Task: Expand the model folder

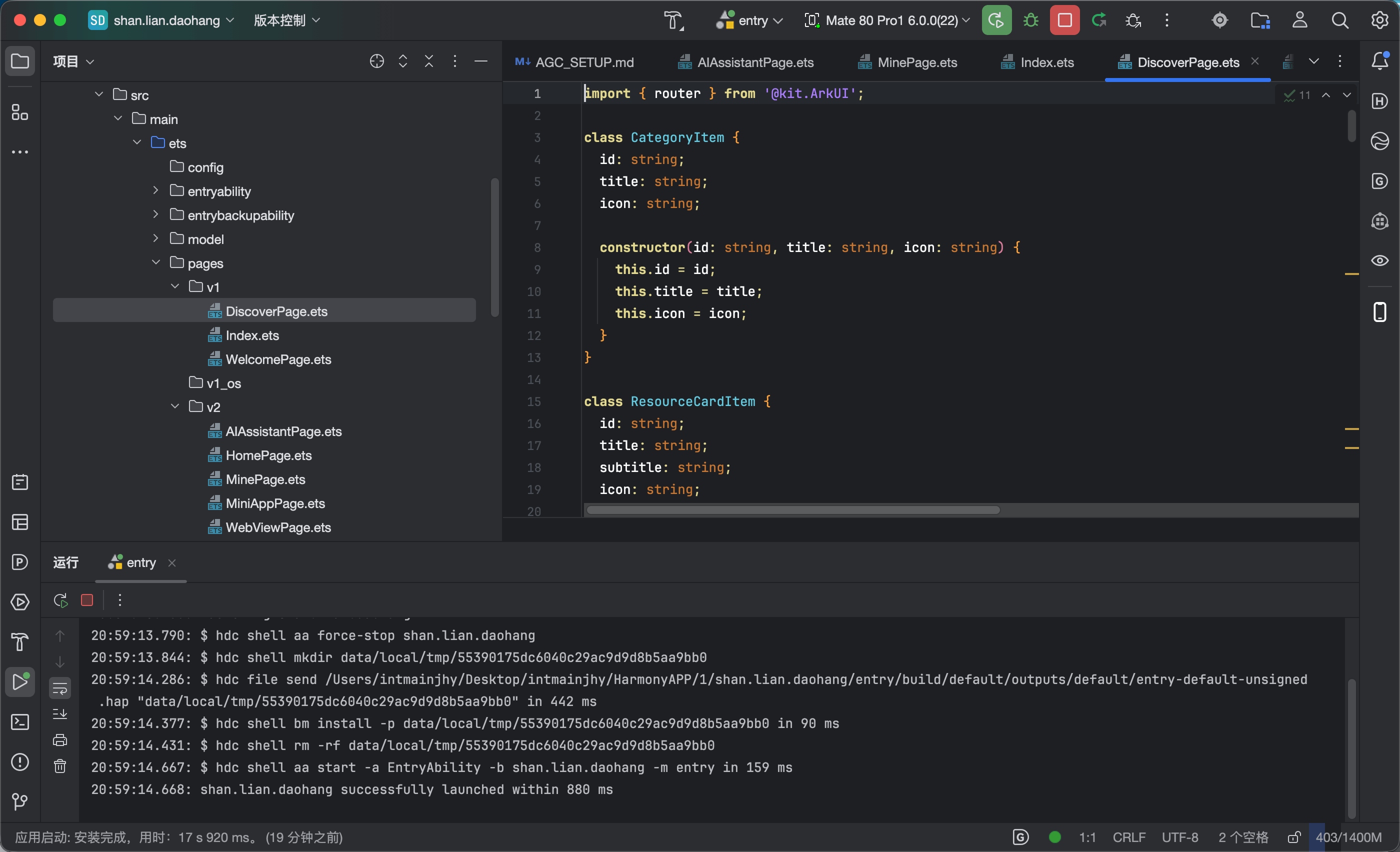Action: (155, 238)
